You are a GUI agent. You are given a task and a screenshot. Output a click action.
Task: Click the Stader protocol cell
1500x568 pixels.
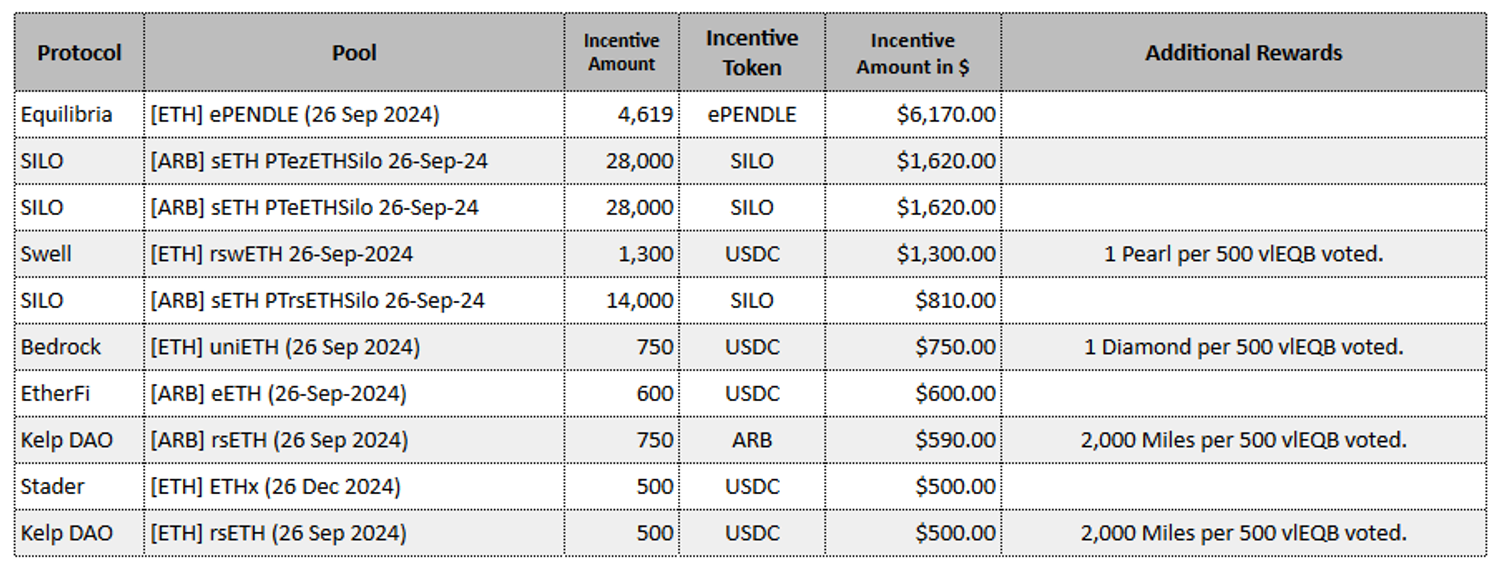pyautogui.click(x=52, y=487)
